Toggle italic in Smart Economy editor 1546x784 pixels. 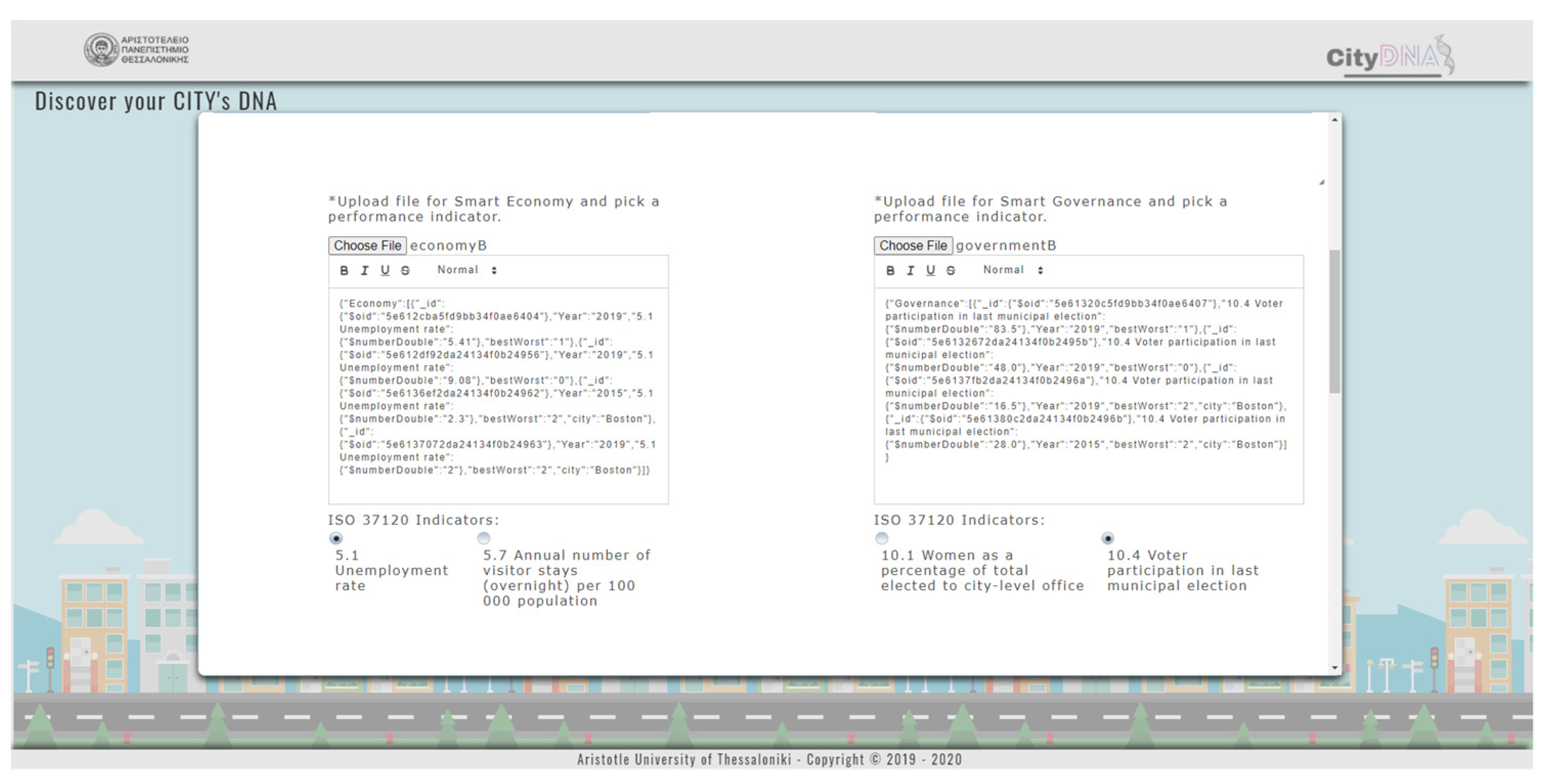364,271
